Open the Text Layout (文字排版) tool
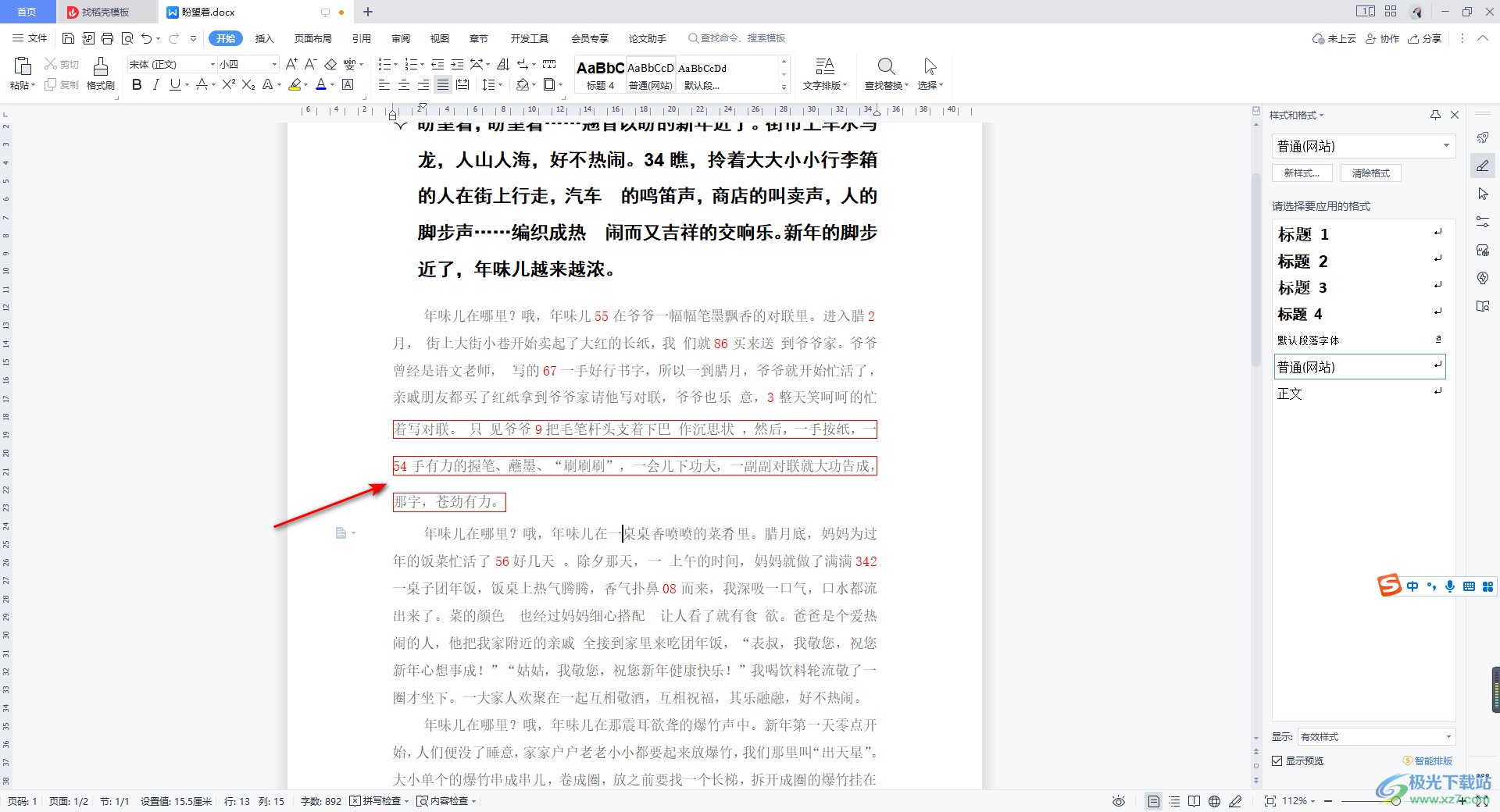 [x=824, y=73]
